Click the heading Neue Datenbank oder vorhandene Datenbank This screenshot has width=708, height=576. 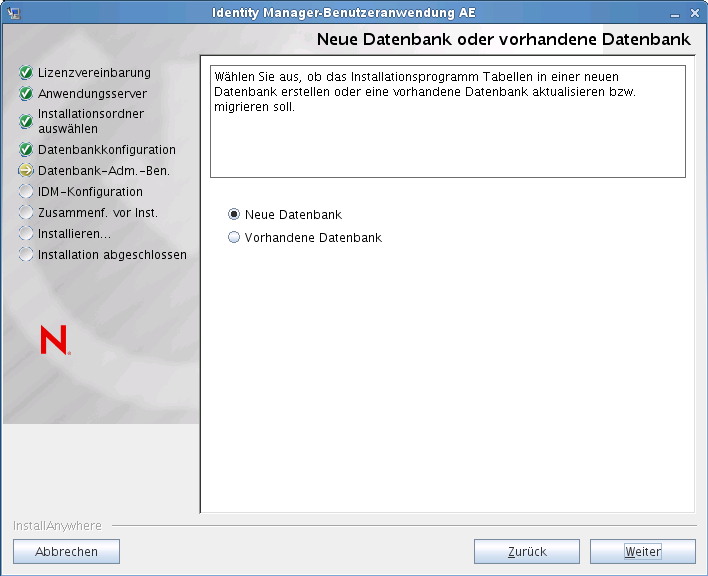click(x=503, y=39)
